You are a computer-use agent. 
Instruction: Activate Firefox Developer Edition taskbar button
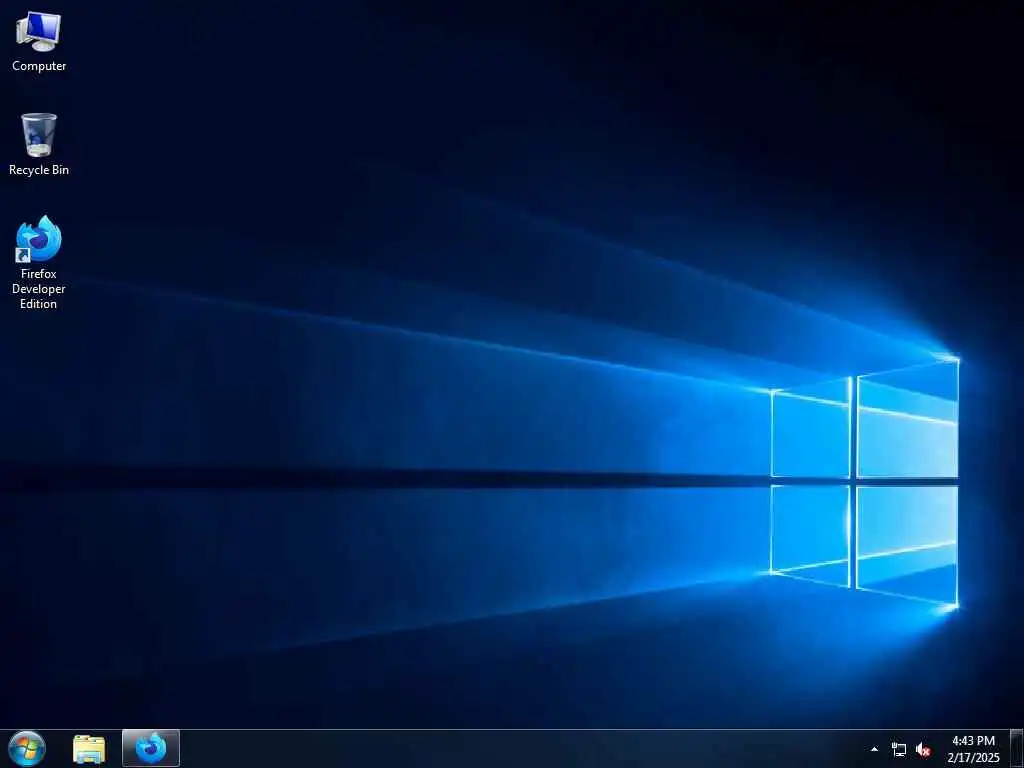click(x=151, y=748)
